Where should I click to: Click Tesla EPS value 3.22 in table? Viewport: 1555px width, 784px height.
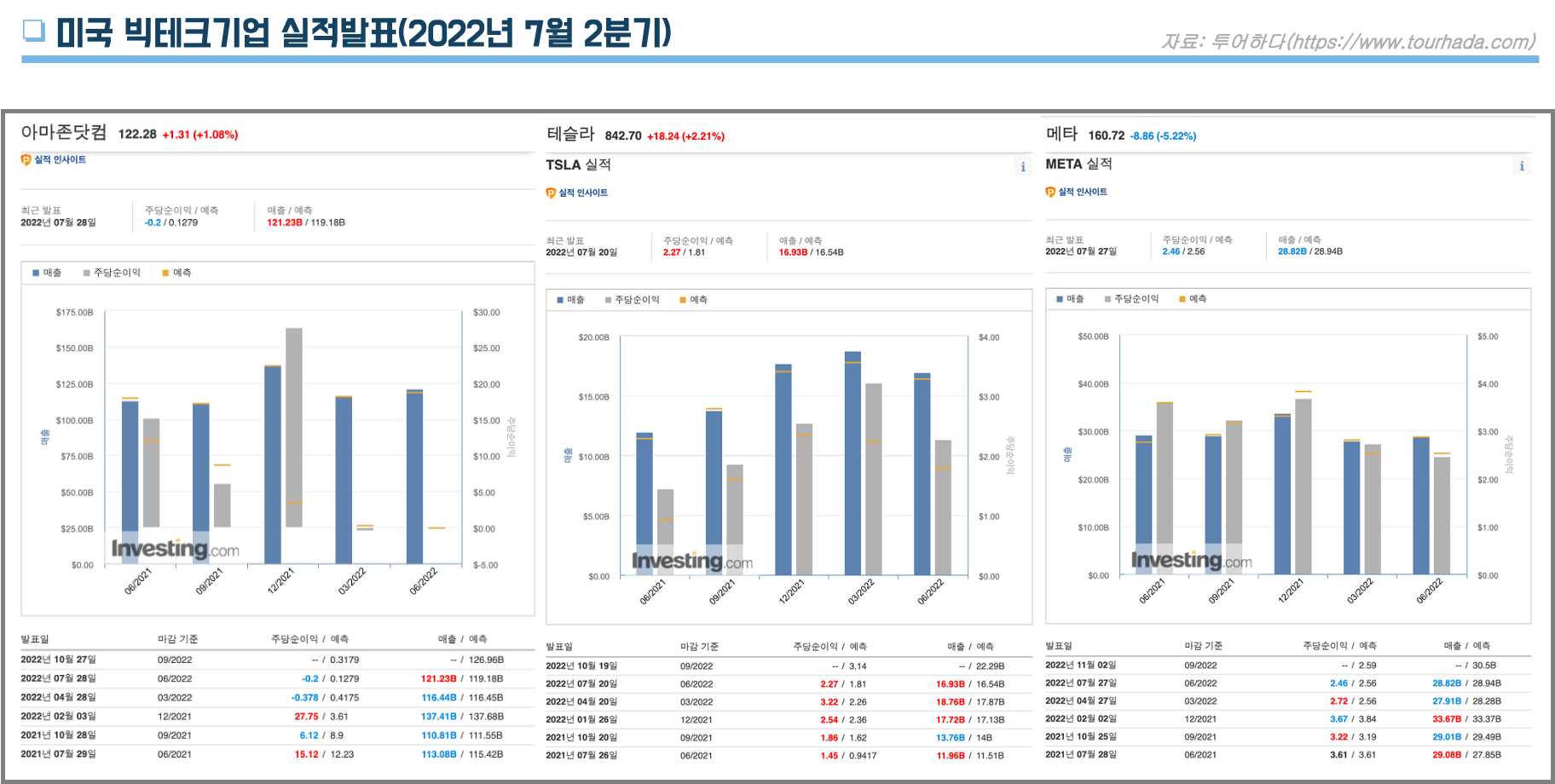[830, 702]
